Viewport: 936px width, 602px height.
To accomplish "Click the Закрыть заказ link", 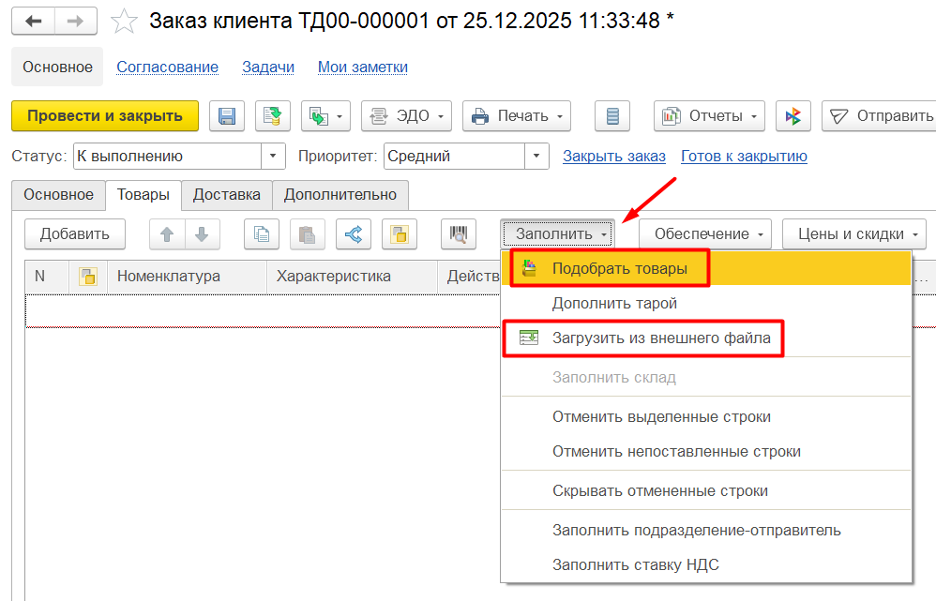I will 613,156.
